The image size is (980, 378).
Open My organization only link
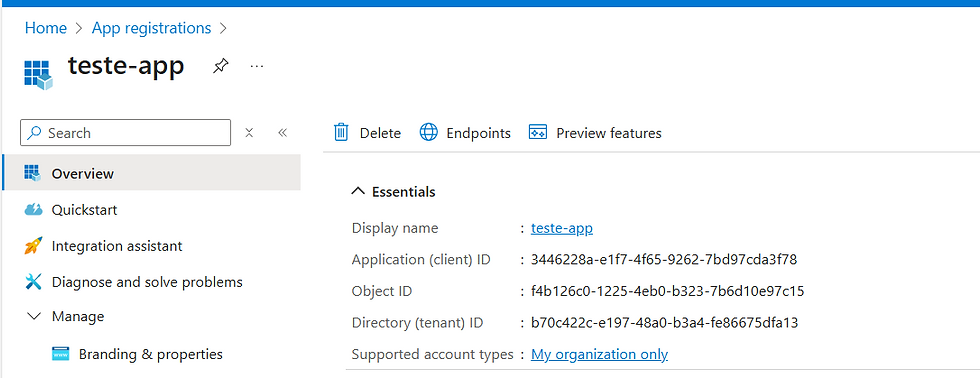(599, 354)
